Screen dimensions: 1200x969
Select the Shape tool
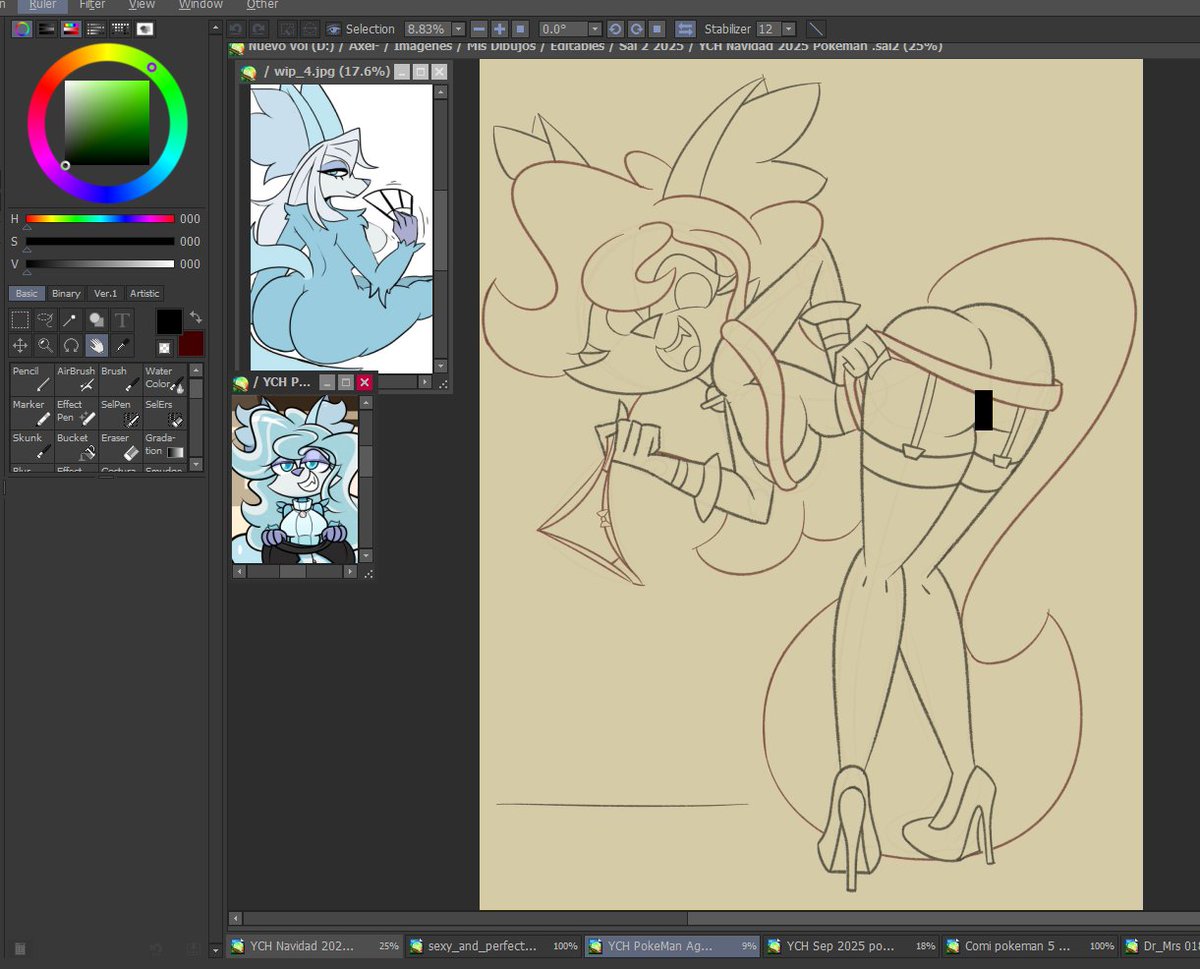tap(96, 320)
